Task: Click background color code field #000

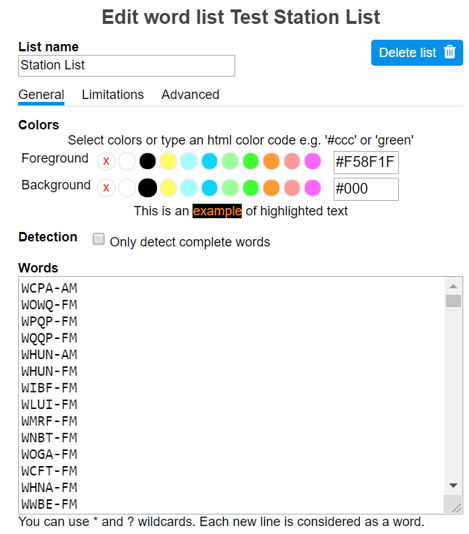Action: click(x=366, y=189)
